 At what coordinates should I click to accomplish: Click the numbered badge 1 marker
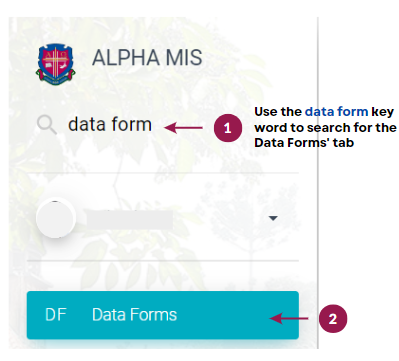tap(228, 128)
